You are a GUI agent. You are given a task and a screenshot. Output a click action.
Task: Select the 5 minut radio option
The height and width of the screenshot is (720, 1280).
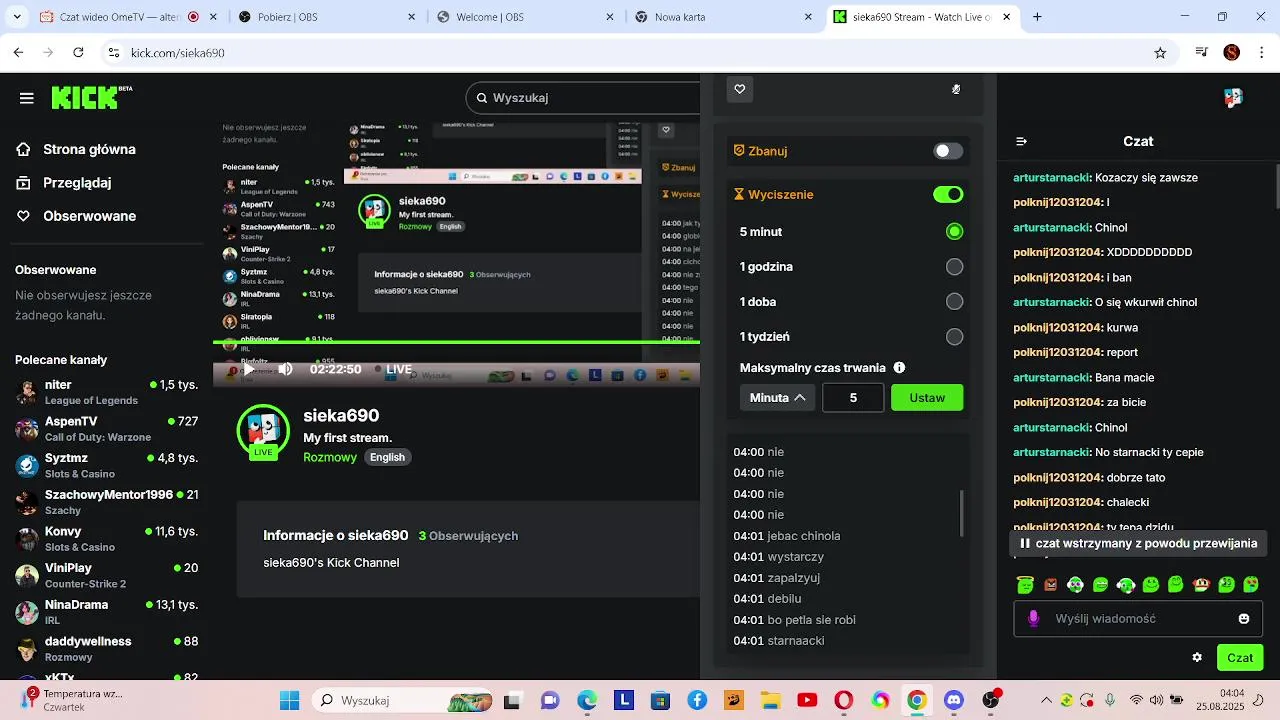[x=954, y=232]
